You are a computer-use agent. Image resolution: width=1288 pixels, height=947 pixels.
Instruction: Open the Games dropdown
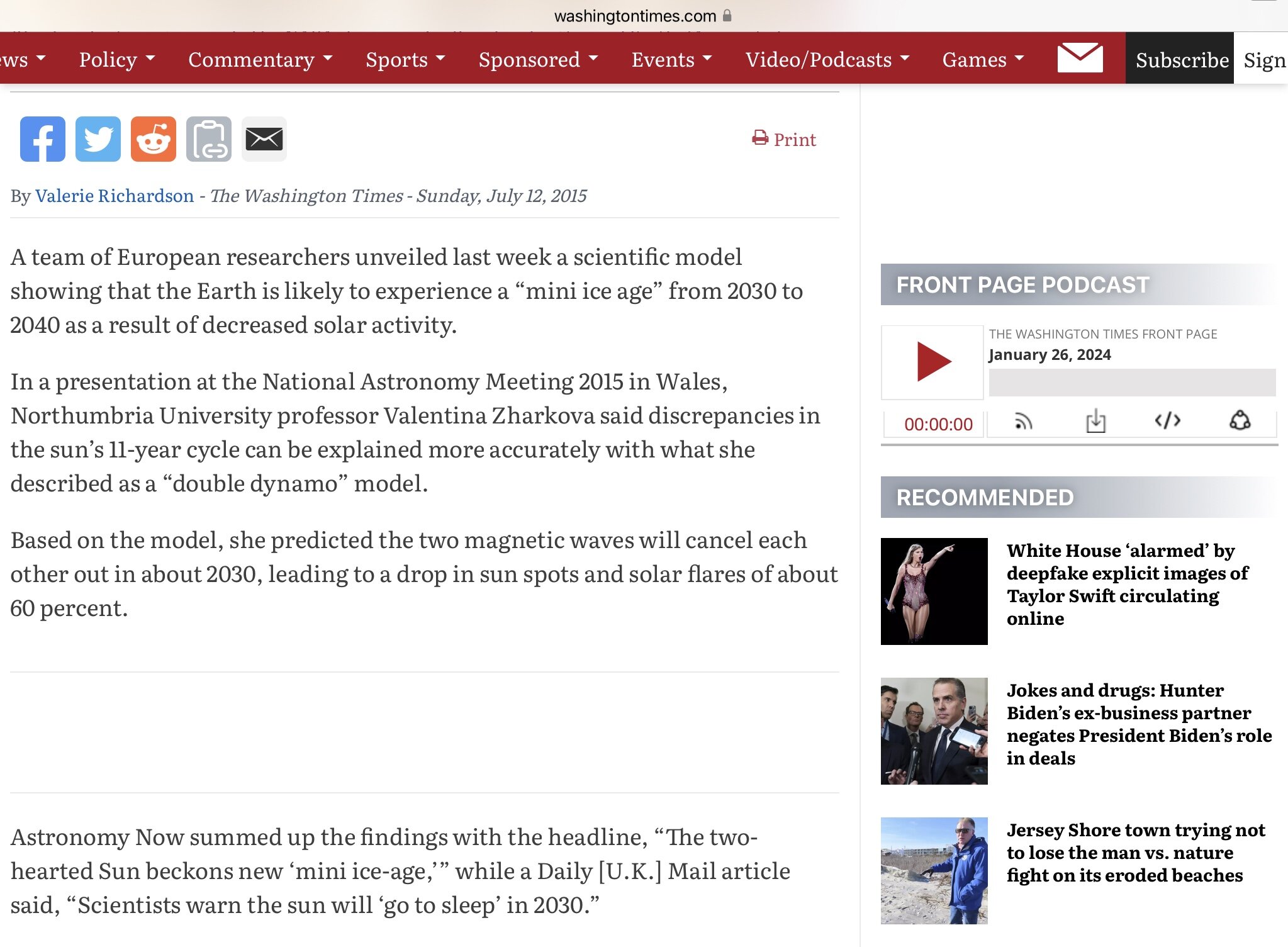click(x=983, y=59)
